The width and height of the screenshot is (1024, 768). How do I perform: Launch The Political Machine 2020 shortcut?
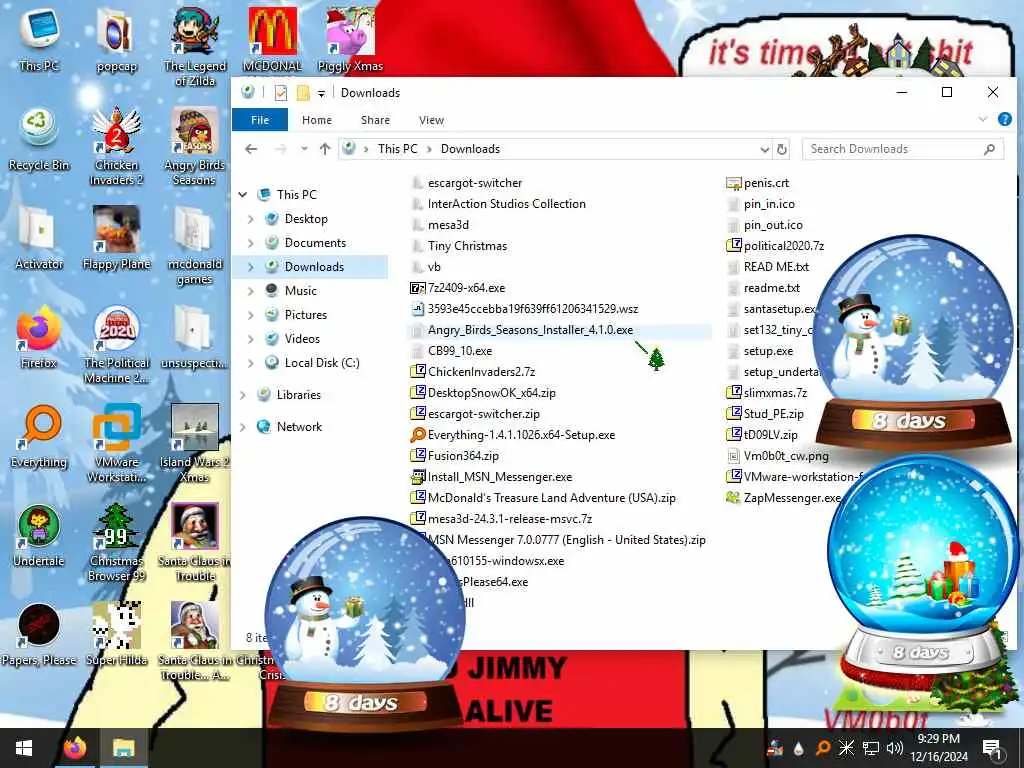coord(116,344)
